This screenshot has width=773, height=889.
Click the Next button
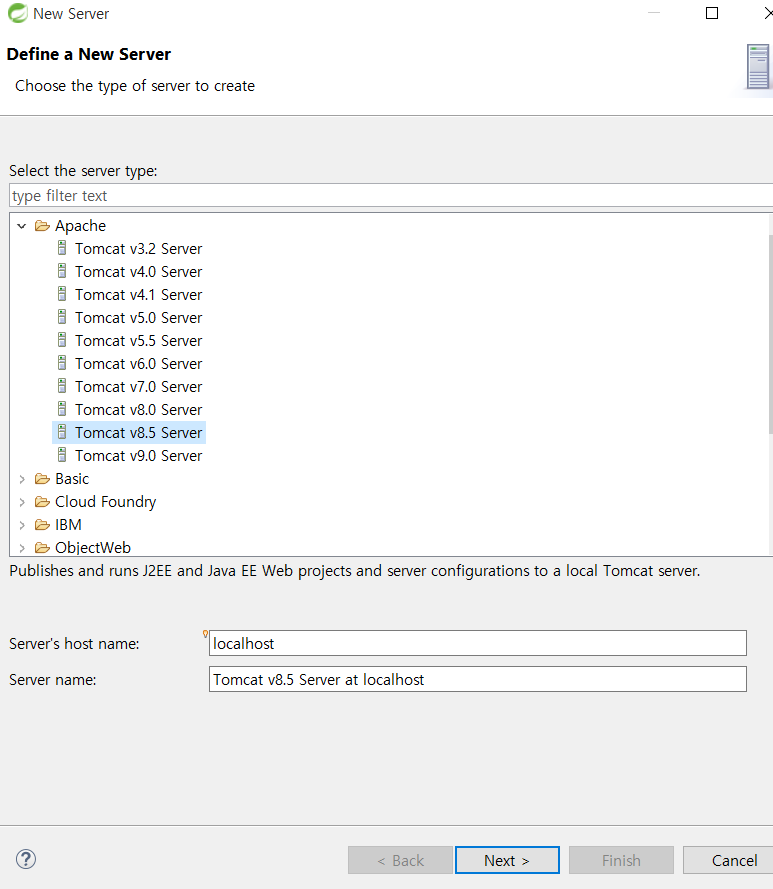coord(507,860)
